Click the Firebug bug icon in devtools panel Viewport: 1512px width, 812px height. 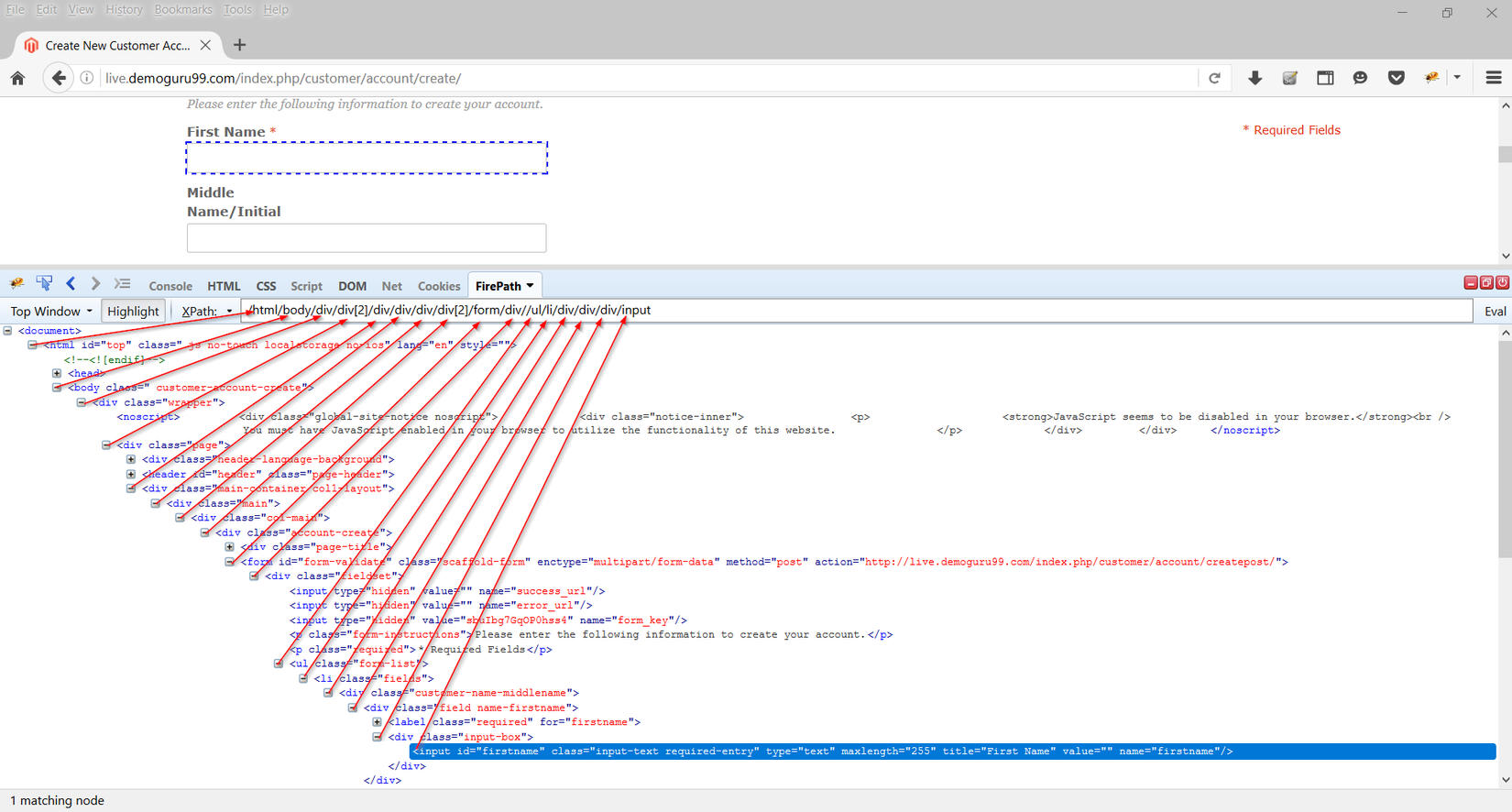coord(16,284)
